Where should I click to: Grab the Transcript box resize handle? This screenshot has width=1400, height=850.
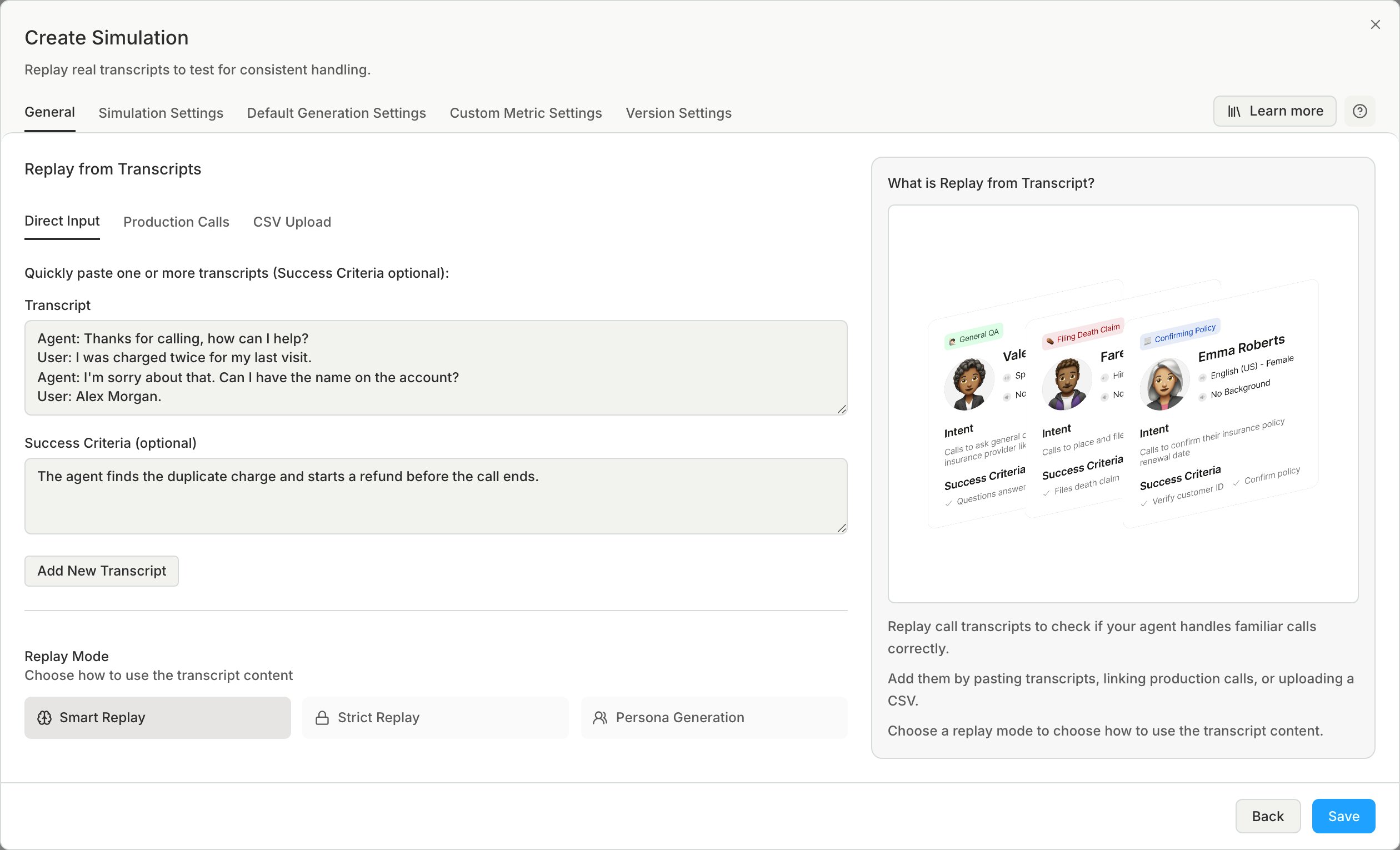tap(842, 409)
